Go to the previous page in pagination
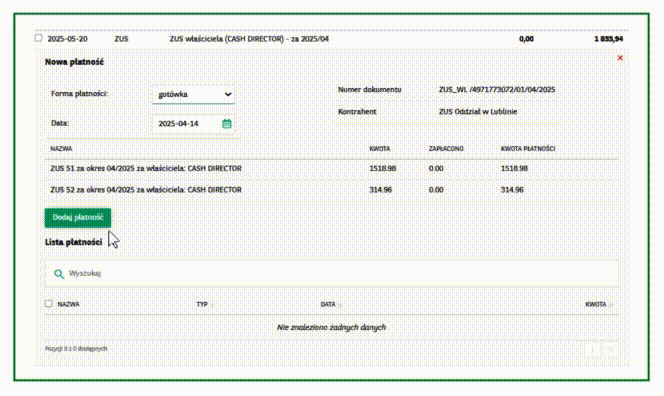664x396 pixels. pyautogui.click(x=592, y=349)
